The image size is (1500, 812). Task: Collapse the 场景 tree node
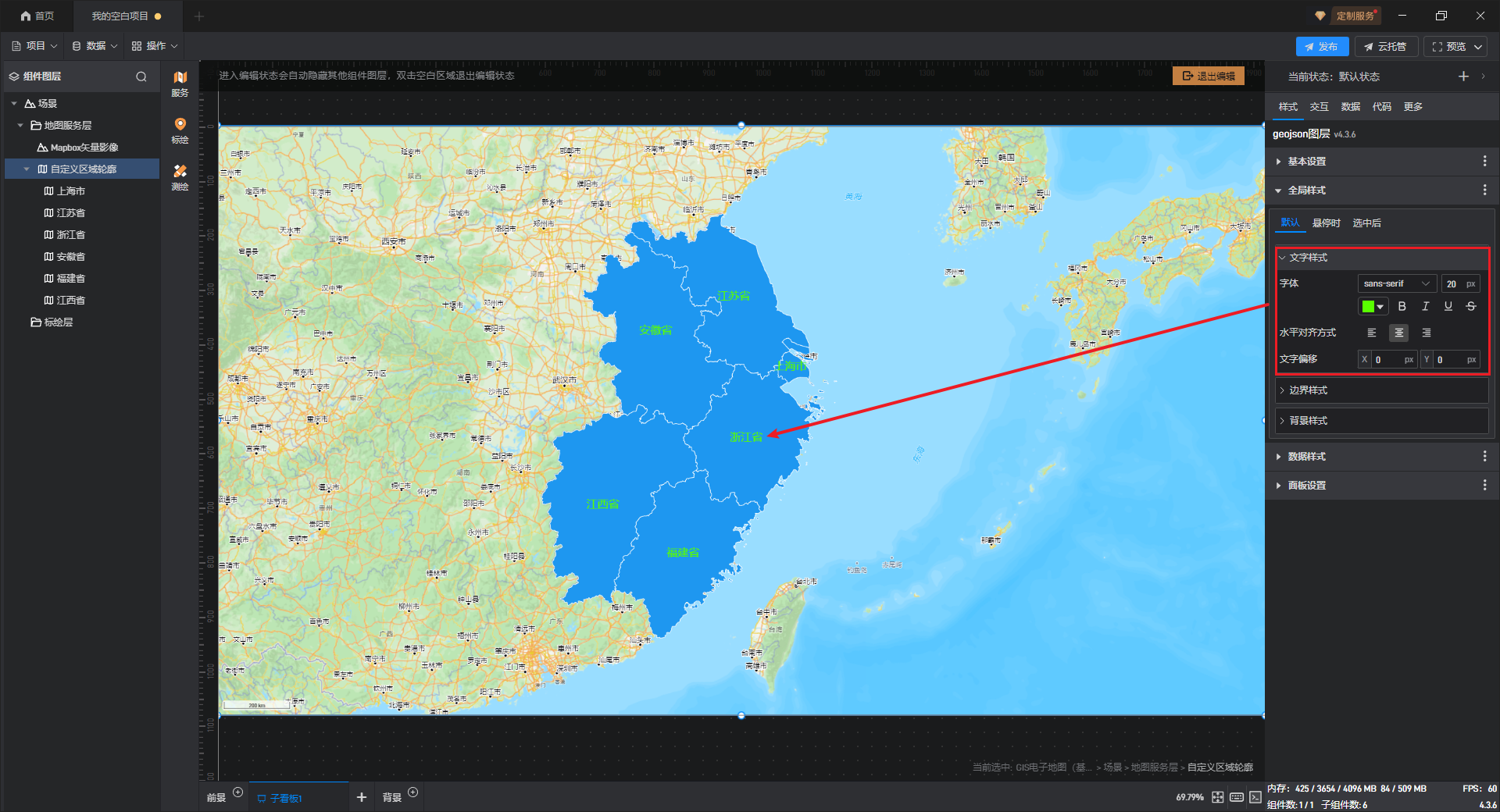14,103
